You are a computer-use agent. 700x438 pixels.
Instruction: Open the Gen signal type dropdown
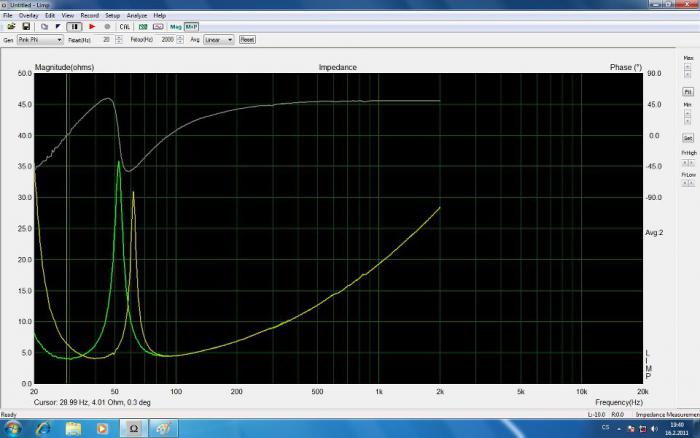click(x=40, y=40)
